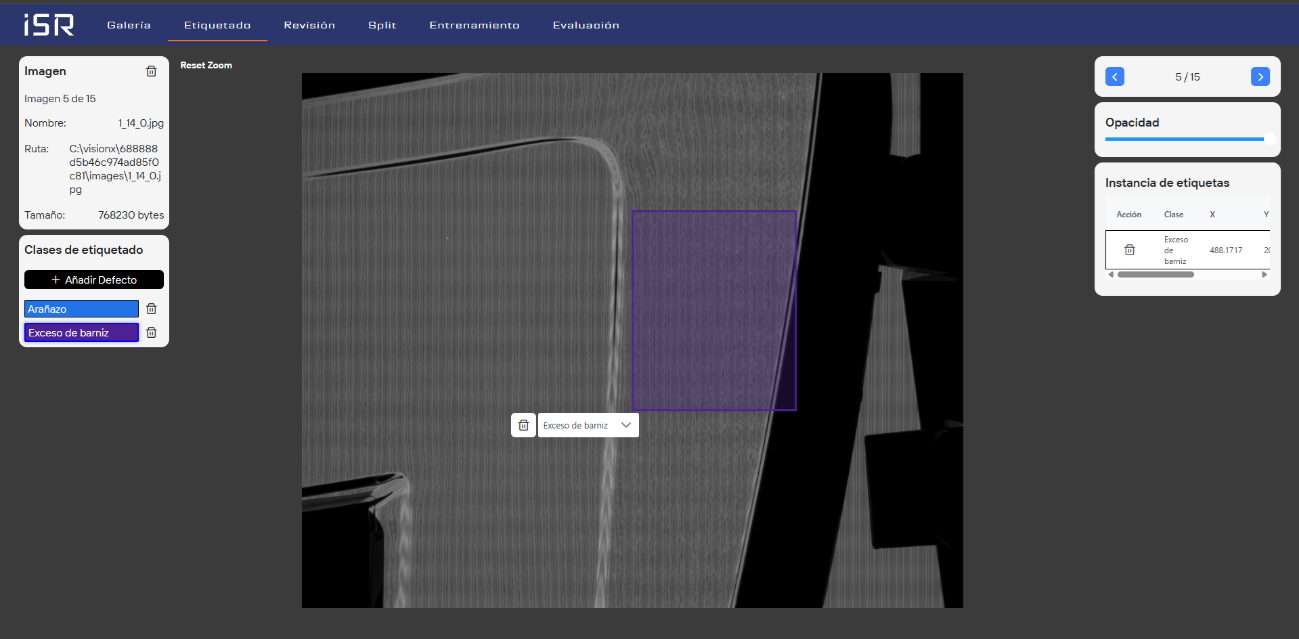Go to the previous image

pyautogui.click(x=1115, y=77)
